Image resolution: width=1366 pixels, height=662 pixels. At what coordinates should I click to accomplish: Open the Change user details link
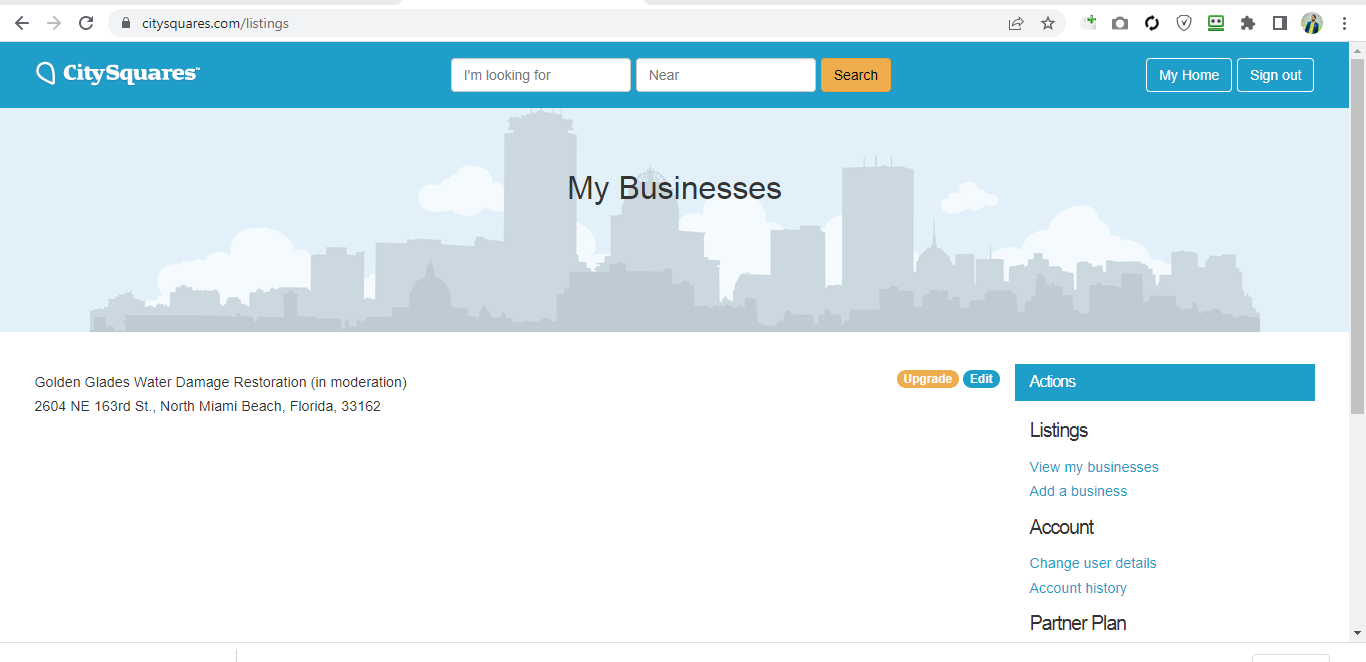1093,563
